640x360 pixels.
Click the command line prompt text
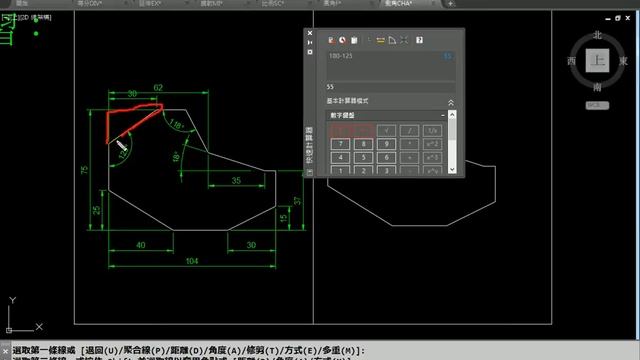tap(189, 351)
